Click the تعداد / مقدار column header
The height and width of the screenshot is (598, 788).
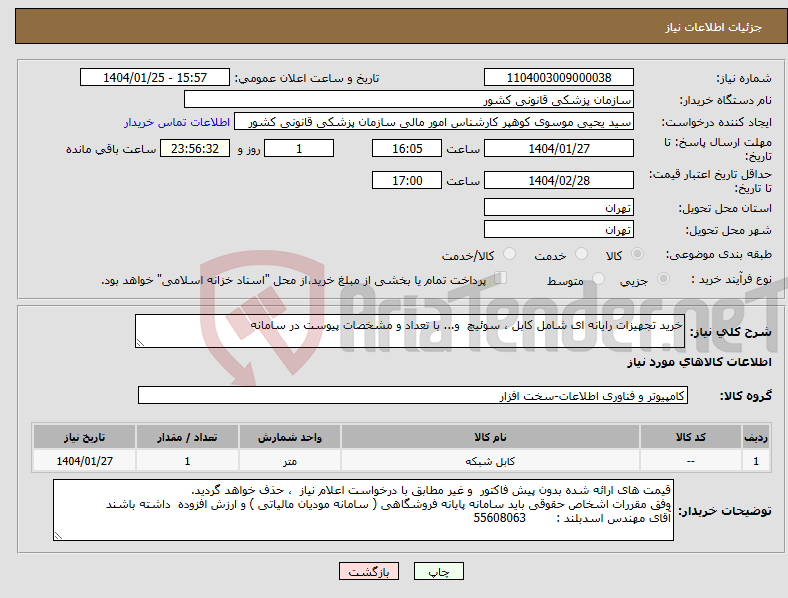pos(187,437)
